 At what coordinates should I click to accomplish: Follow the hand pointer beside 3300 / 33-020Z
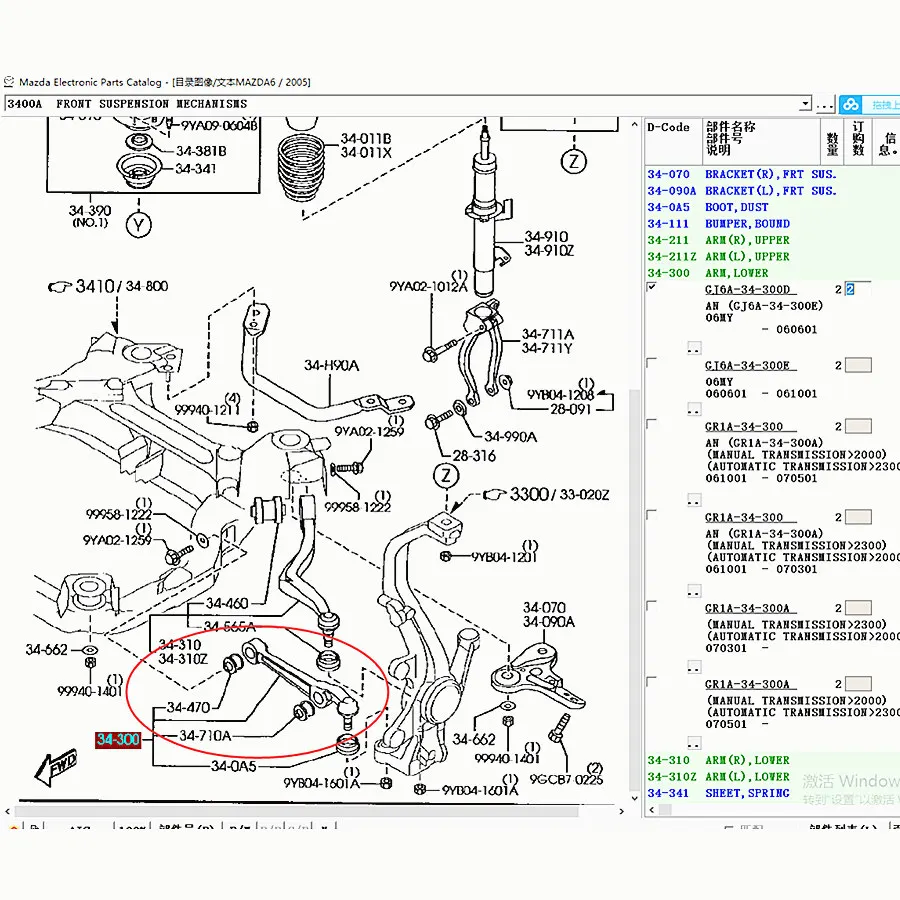pyautogui.click(x=494, y=494)
